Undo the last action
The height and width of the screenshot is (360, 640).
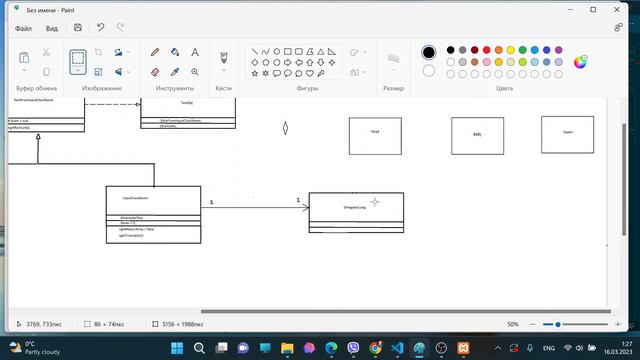coord(100,27)
